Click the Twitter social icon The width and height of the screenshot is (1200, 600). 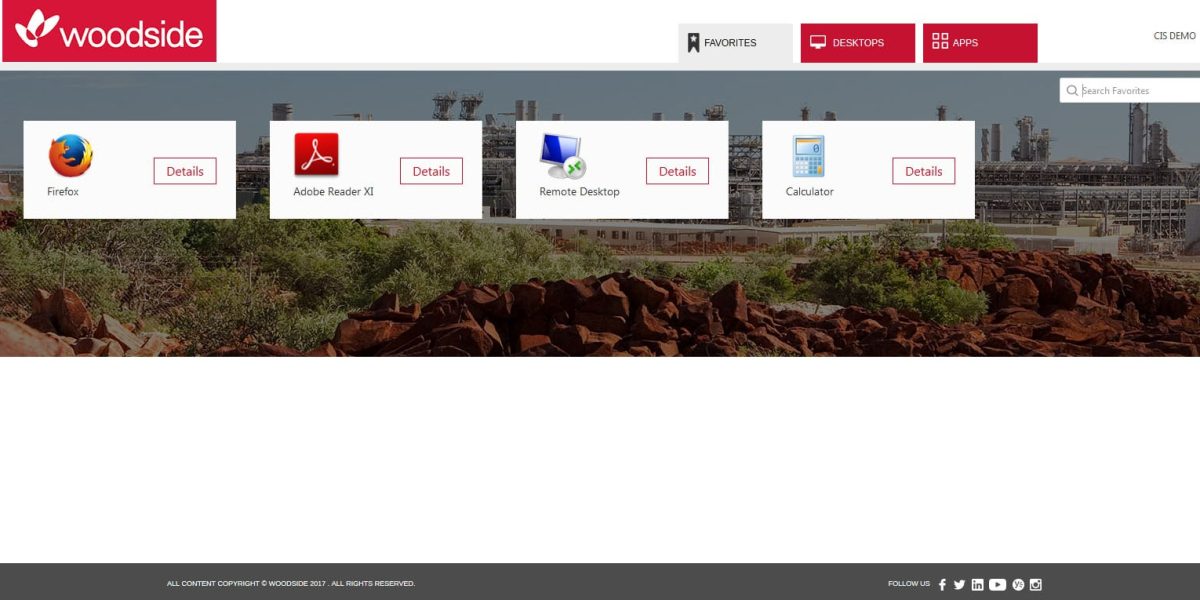pyautogui.click(x=958, y=584)
